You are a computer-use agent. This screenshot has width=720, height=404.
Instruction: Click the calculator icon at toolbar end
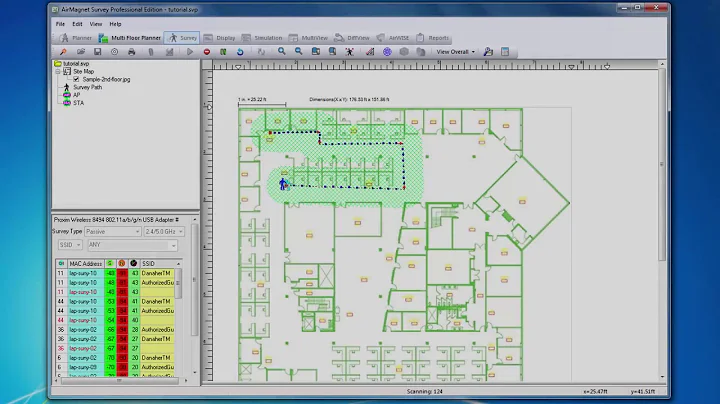(x=505, y=52)
